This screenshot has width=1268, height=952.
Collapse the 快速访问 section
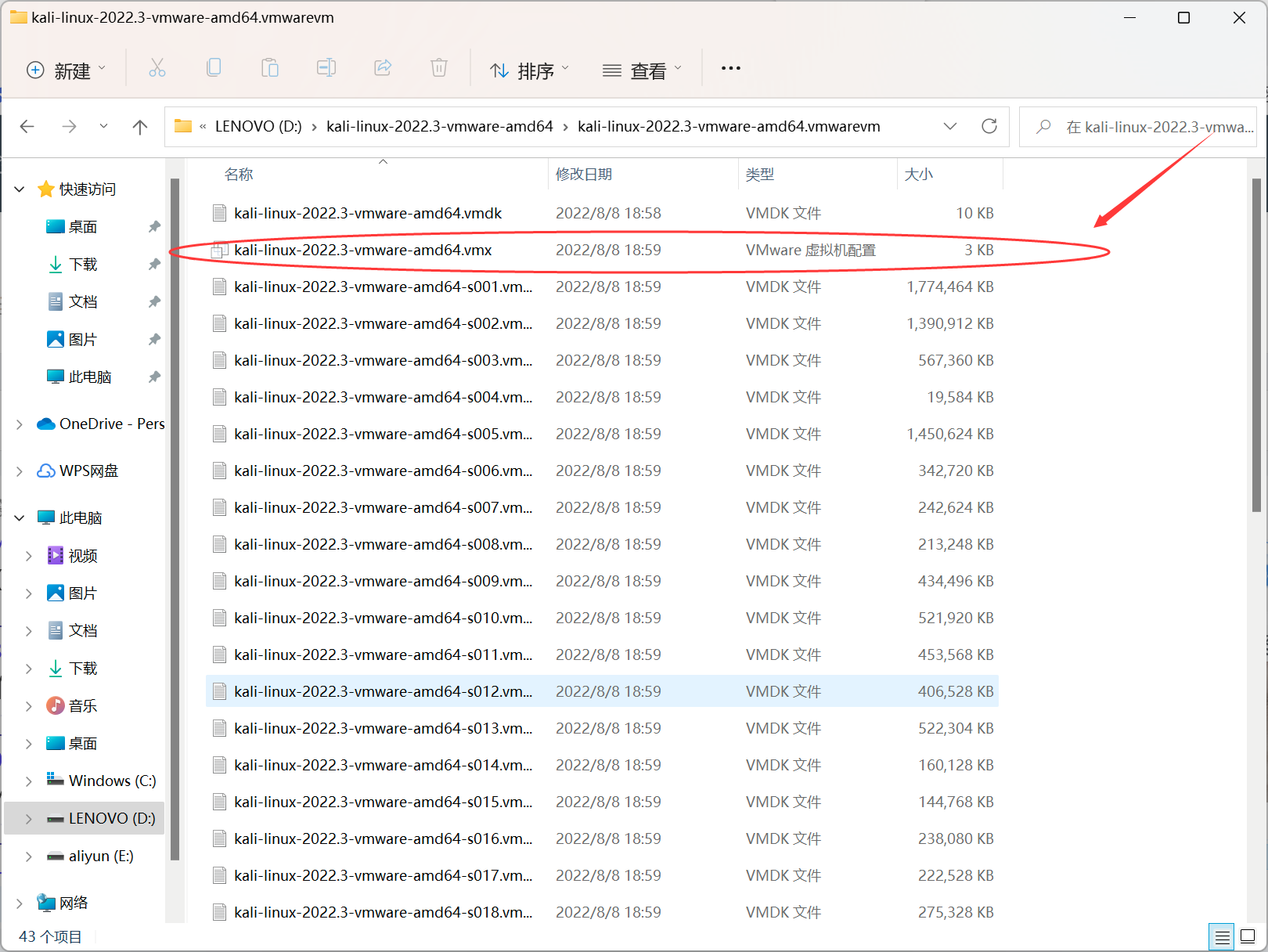click(20, 189)
